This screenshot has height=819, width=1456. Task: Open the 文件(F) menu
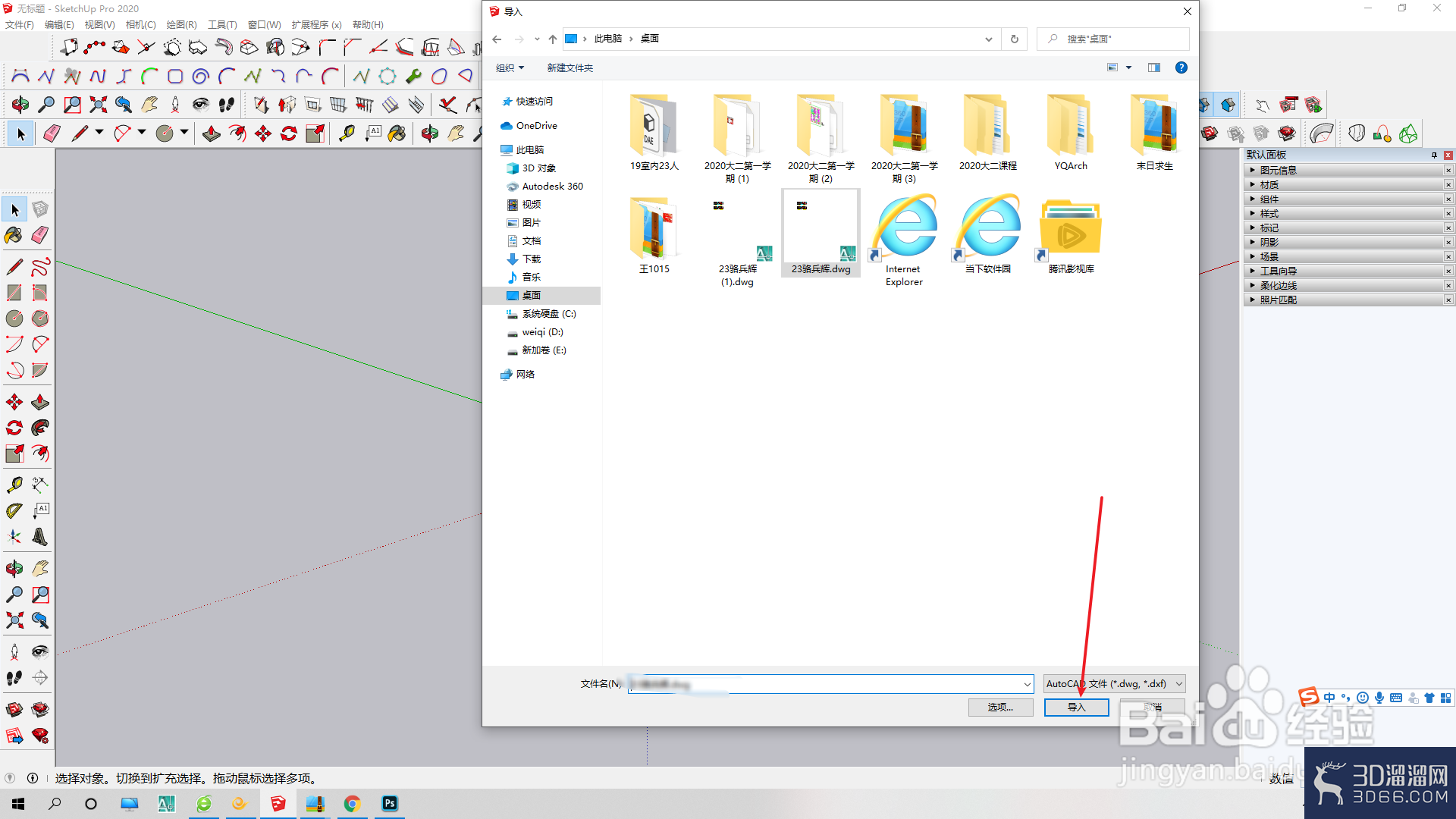click(x=20, y=25)
